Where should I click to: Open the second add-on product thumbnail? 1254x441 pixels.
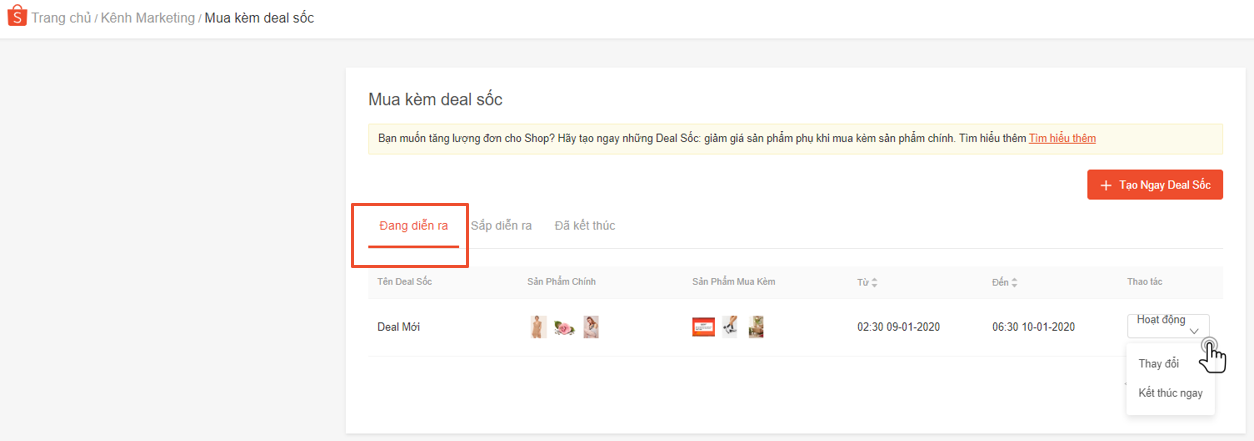731,327
